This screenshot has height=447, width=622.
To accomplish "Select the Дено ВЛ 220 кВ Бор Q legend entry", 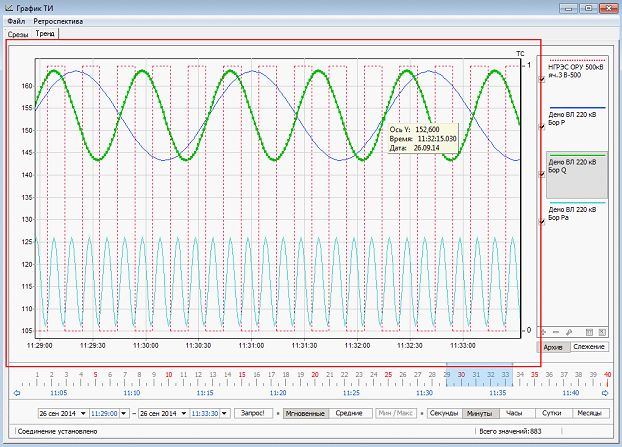I will pos(576,176).
